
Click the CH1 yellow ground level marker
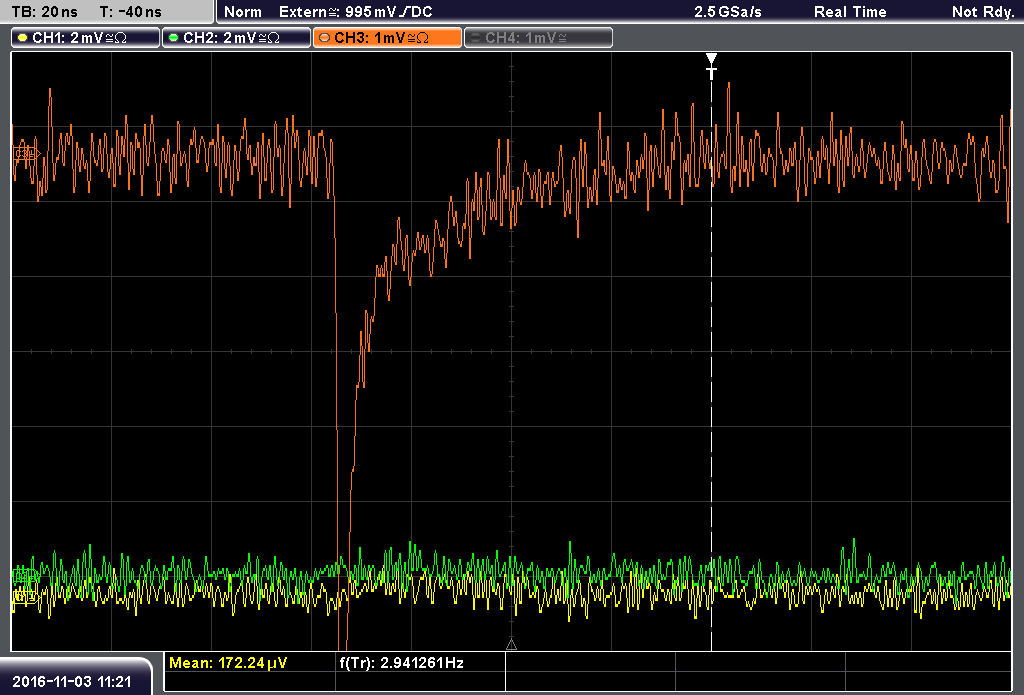point(25,596)
